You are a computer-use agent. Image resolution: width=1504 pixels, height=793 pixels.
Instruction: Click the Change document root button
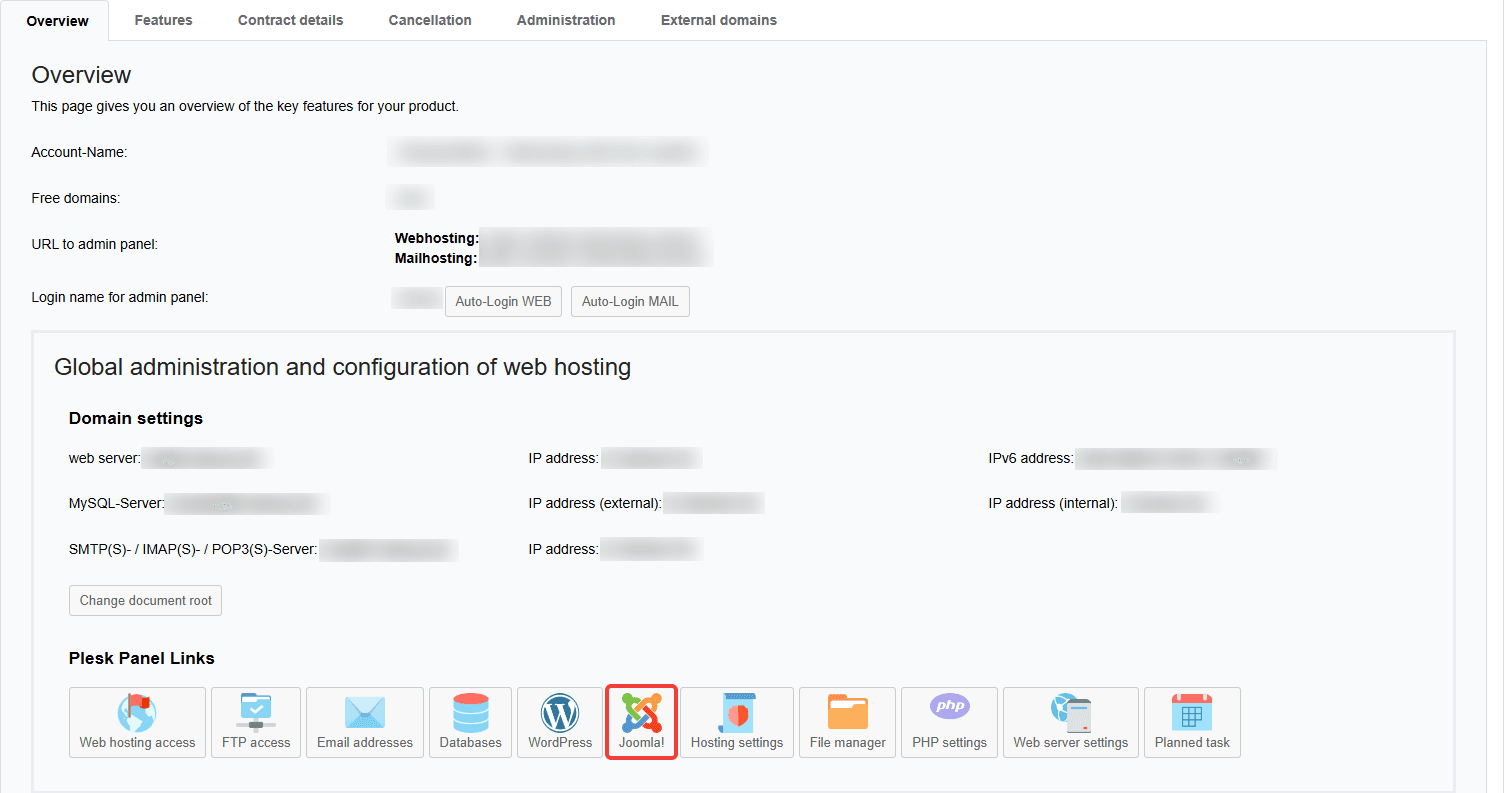point(146,601)
